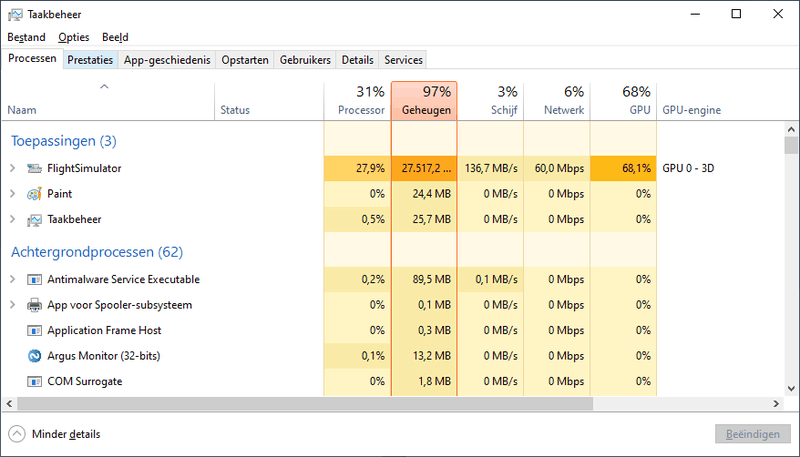Open the Opties menu
Viewport: 800px width, 457px height.
[74, 37]
